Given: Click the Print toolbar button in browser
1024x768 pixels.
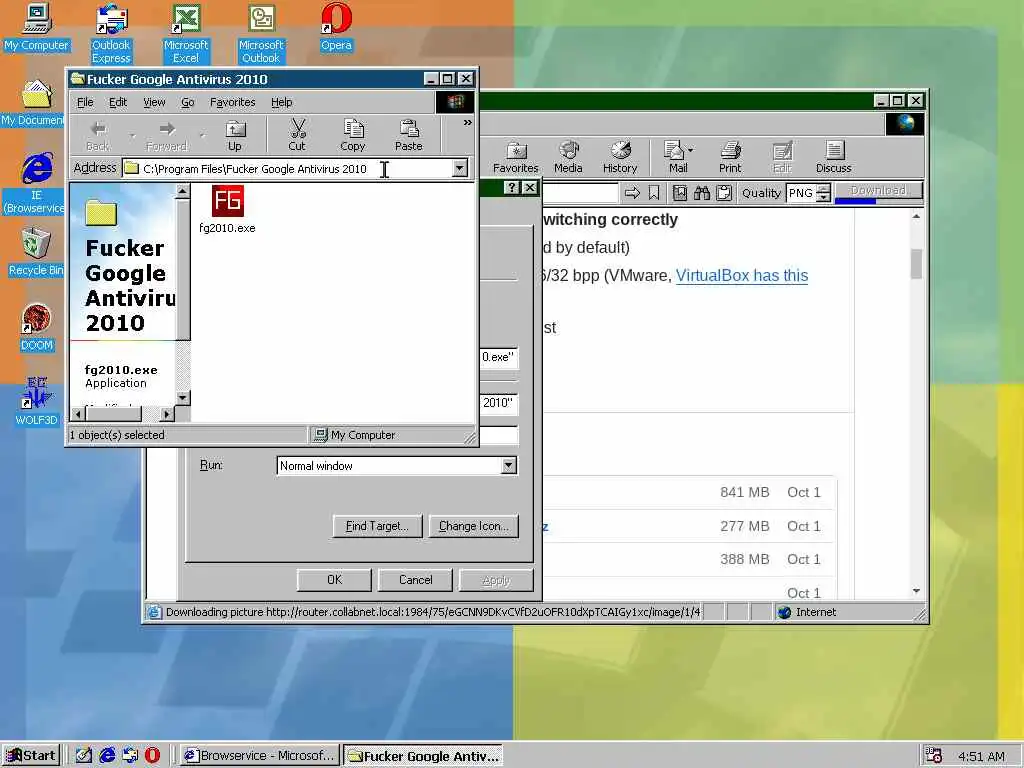Looking at the screenshot, I should coord(730,157).
